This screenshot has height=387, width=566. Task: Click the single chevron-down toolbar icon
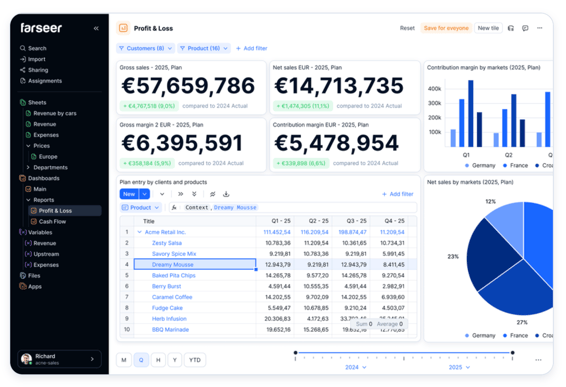[x=162, y=194]
